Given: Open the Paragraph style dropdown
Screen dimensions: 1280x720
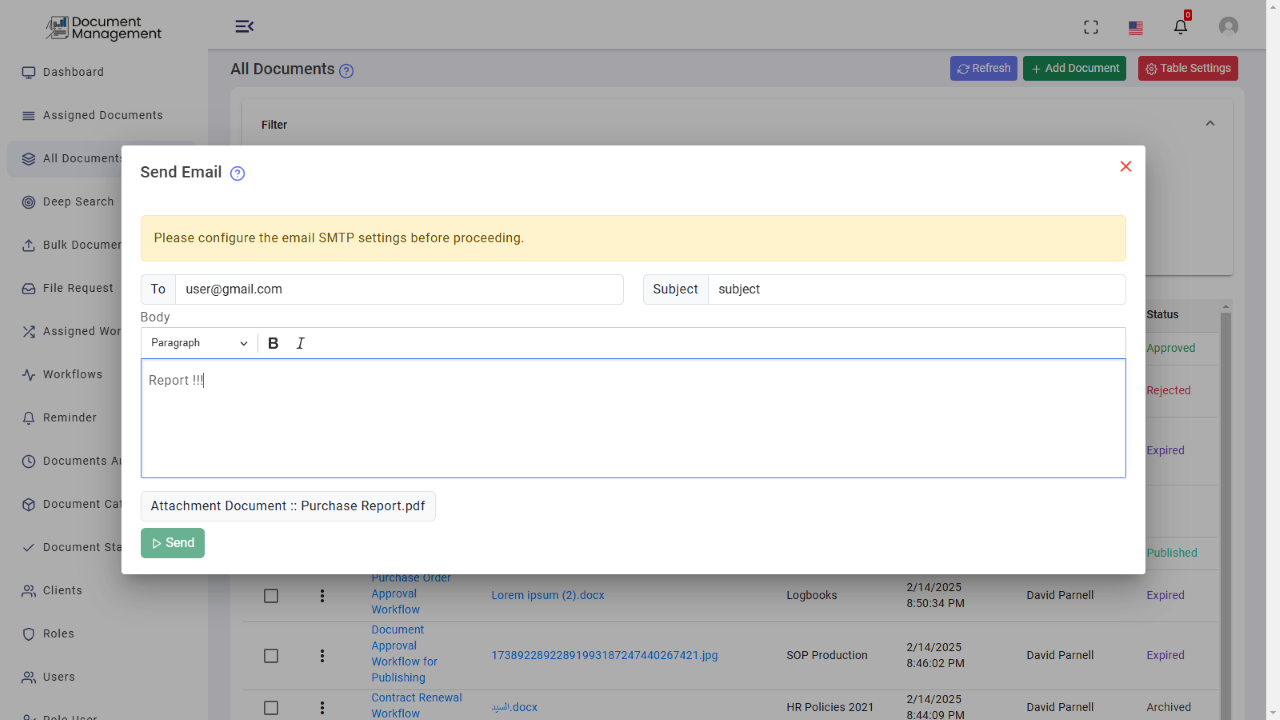Looking at the screenshot, I should 199,343.
